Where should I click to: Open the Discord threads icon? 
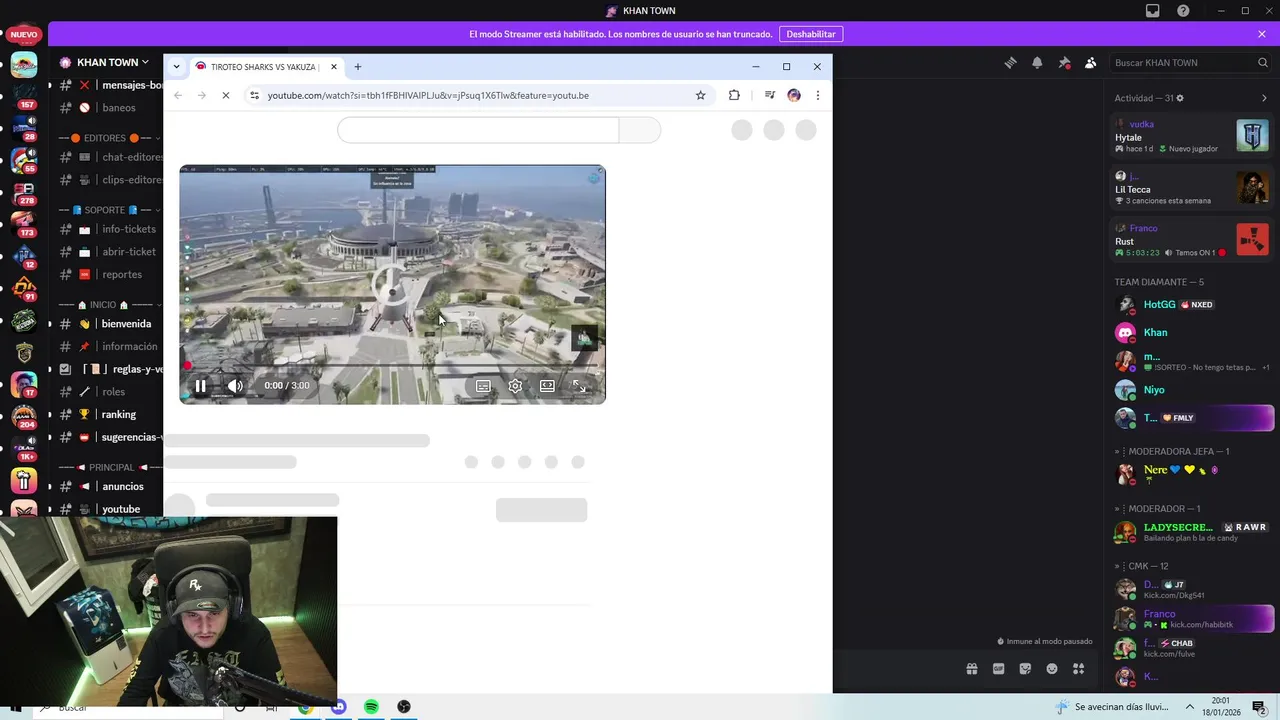pyautogui.click(x=1010, y=62)
